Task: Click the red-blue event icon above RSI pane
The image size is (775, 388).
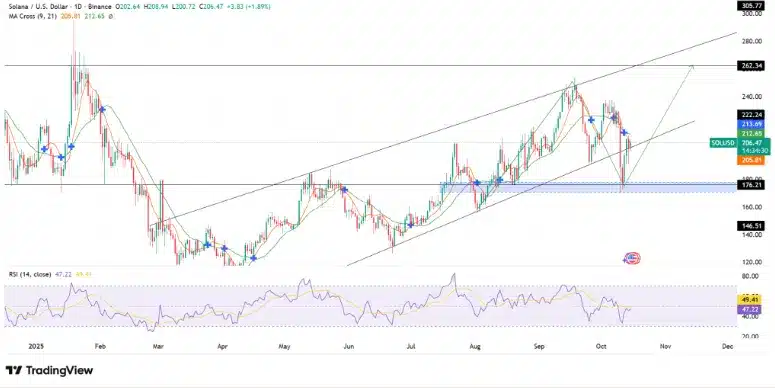Action: tap(632, 258)
